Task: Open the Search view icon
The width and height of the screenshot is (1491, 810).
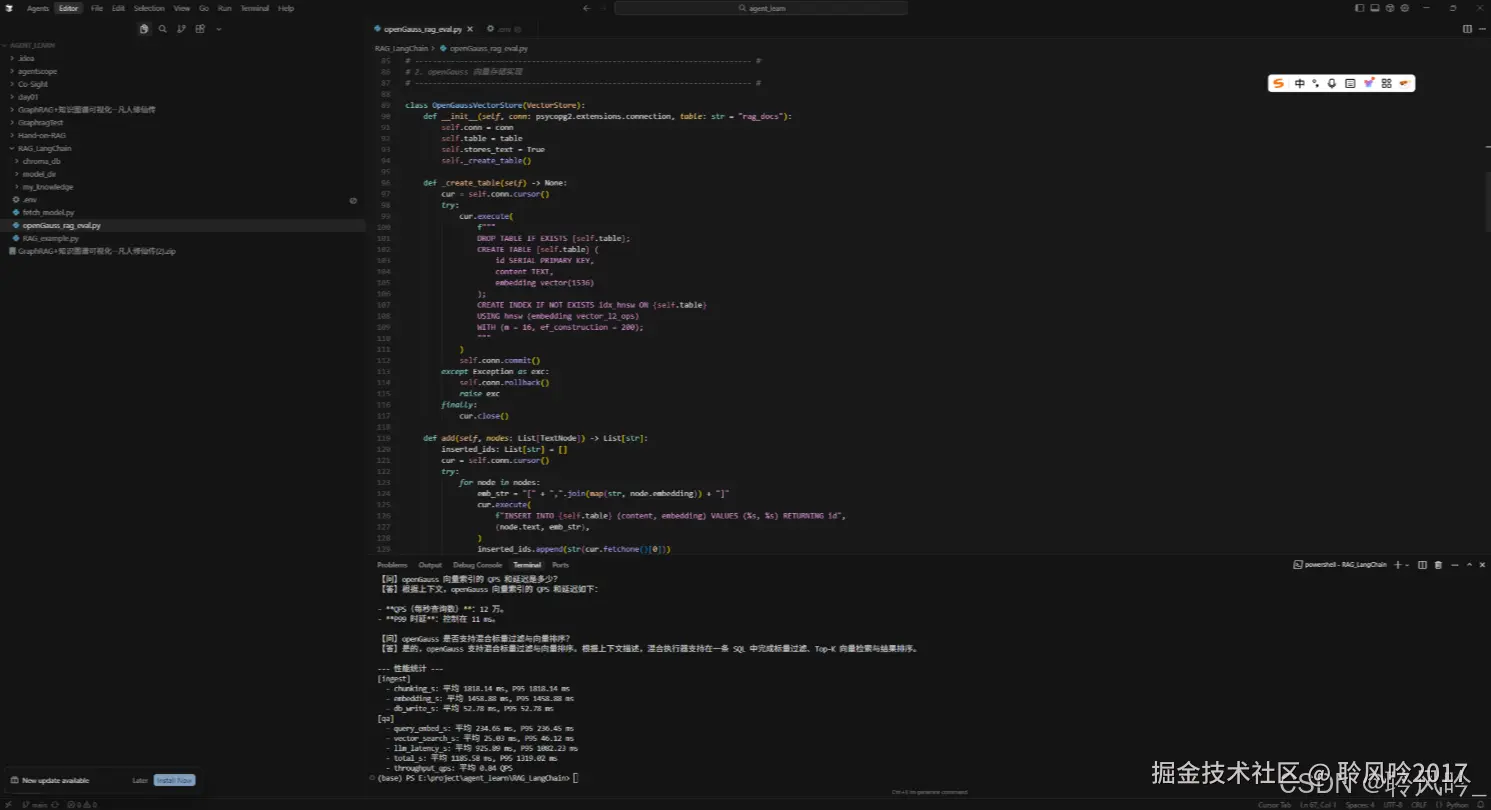Action: pos(162,29)
